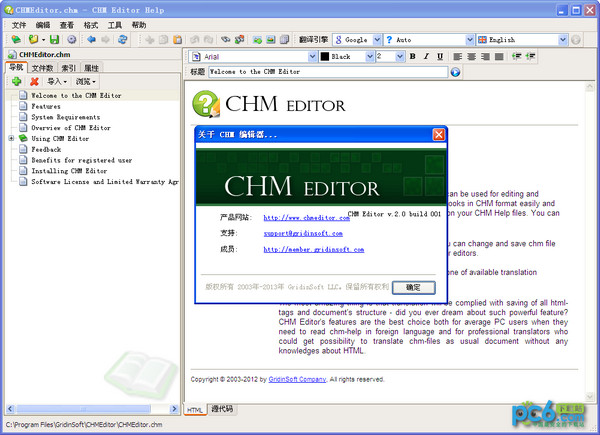This screenshot has height=435, width=600.
Task: Switch to the 索引 tab in left panel
Action: click(67, 68)
